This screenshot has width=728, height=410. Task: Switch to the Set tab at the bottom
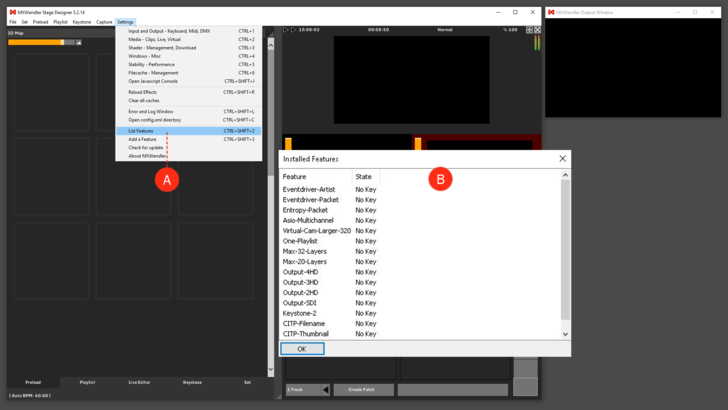247,383
